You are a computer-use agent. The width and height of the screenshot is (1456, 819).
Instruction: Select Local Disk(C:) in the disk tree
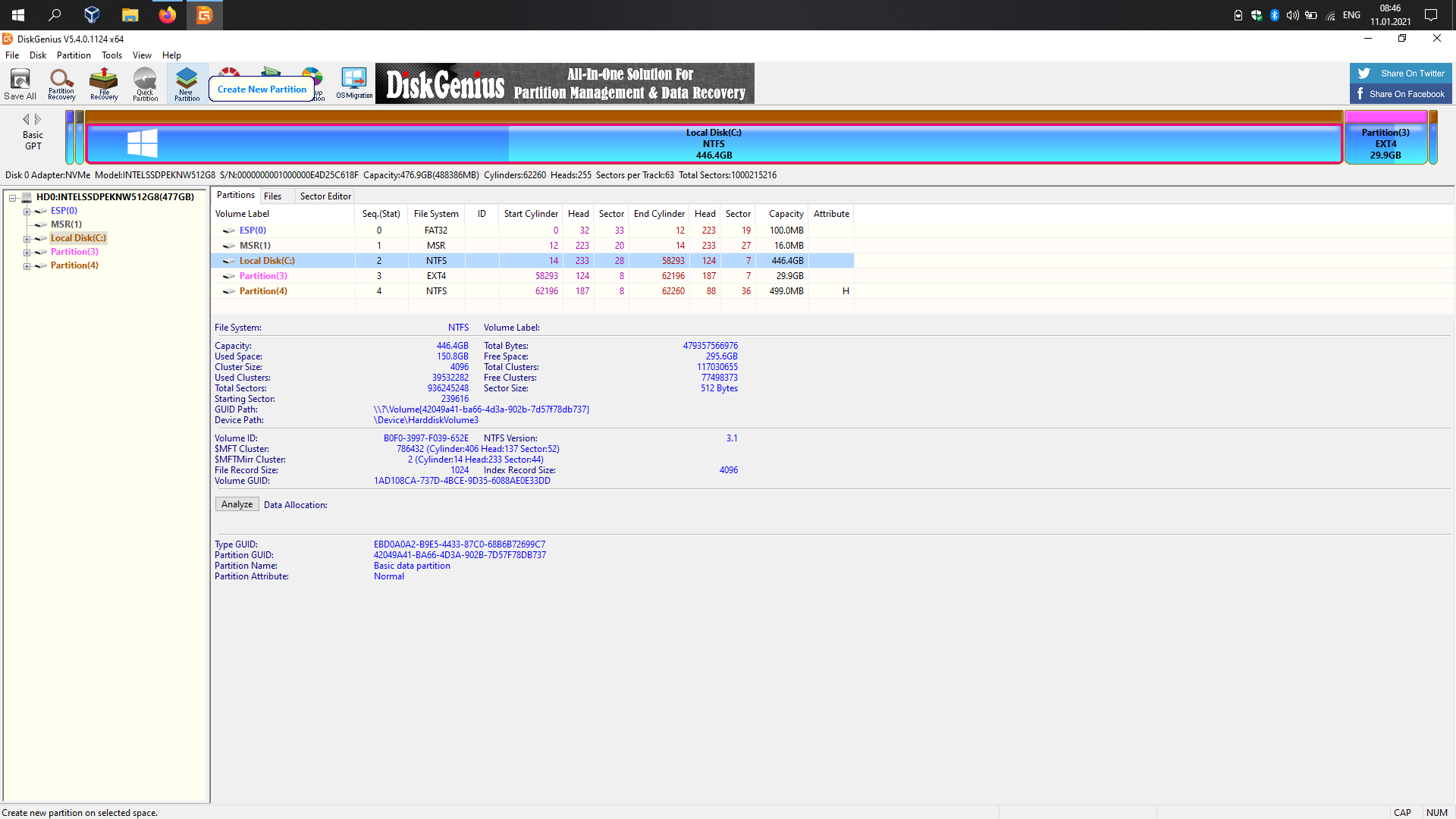tap(78, 238)
